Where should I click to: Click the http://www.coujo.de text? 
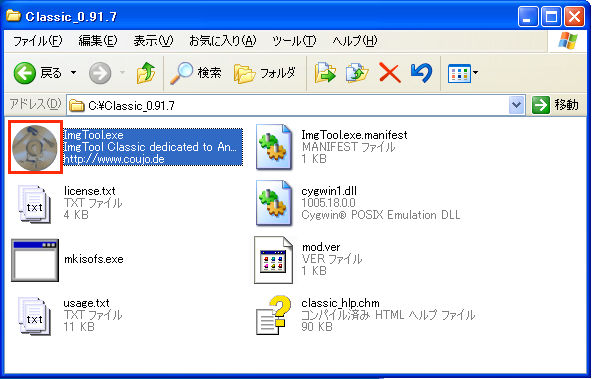(x=114, y=159)
